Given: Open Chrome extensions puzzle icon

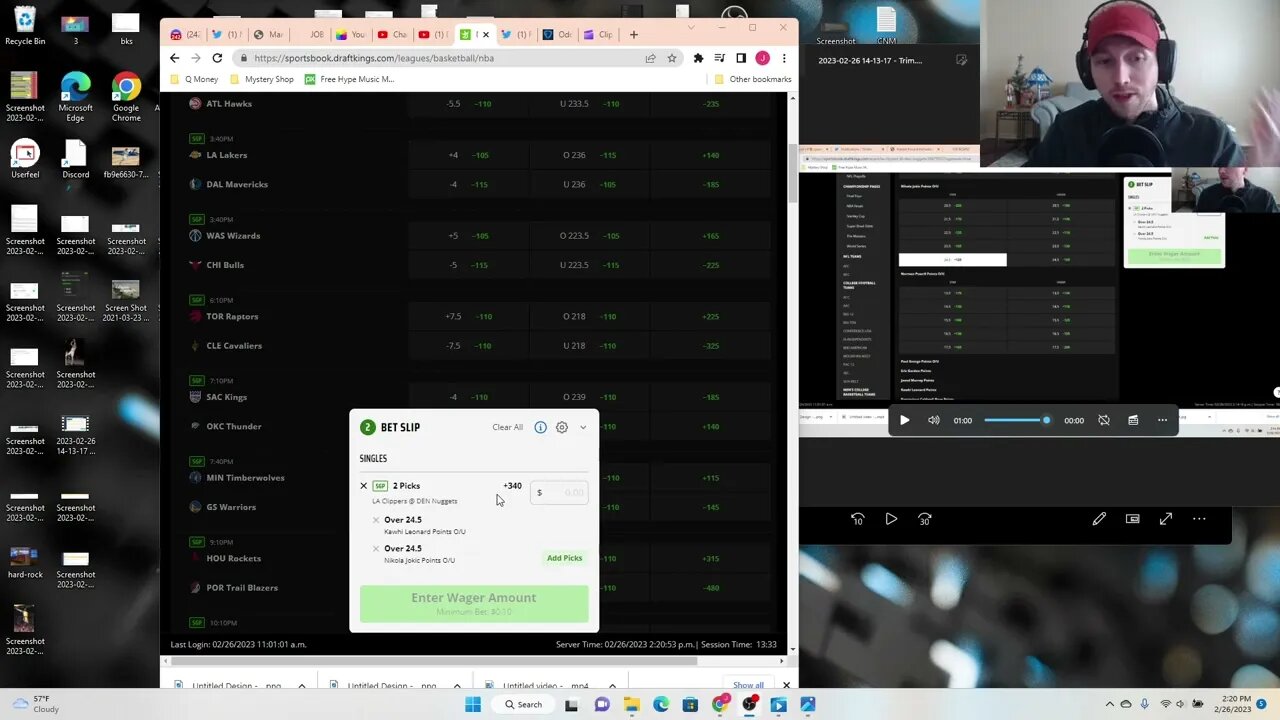Looking at the screenshot, I should tap(698, 58).
